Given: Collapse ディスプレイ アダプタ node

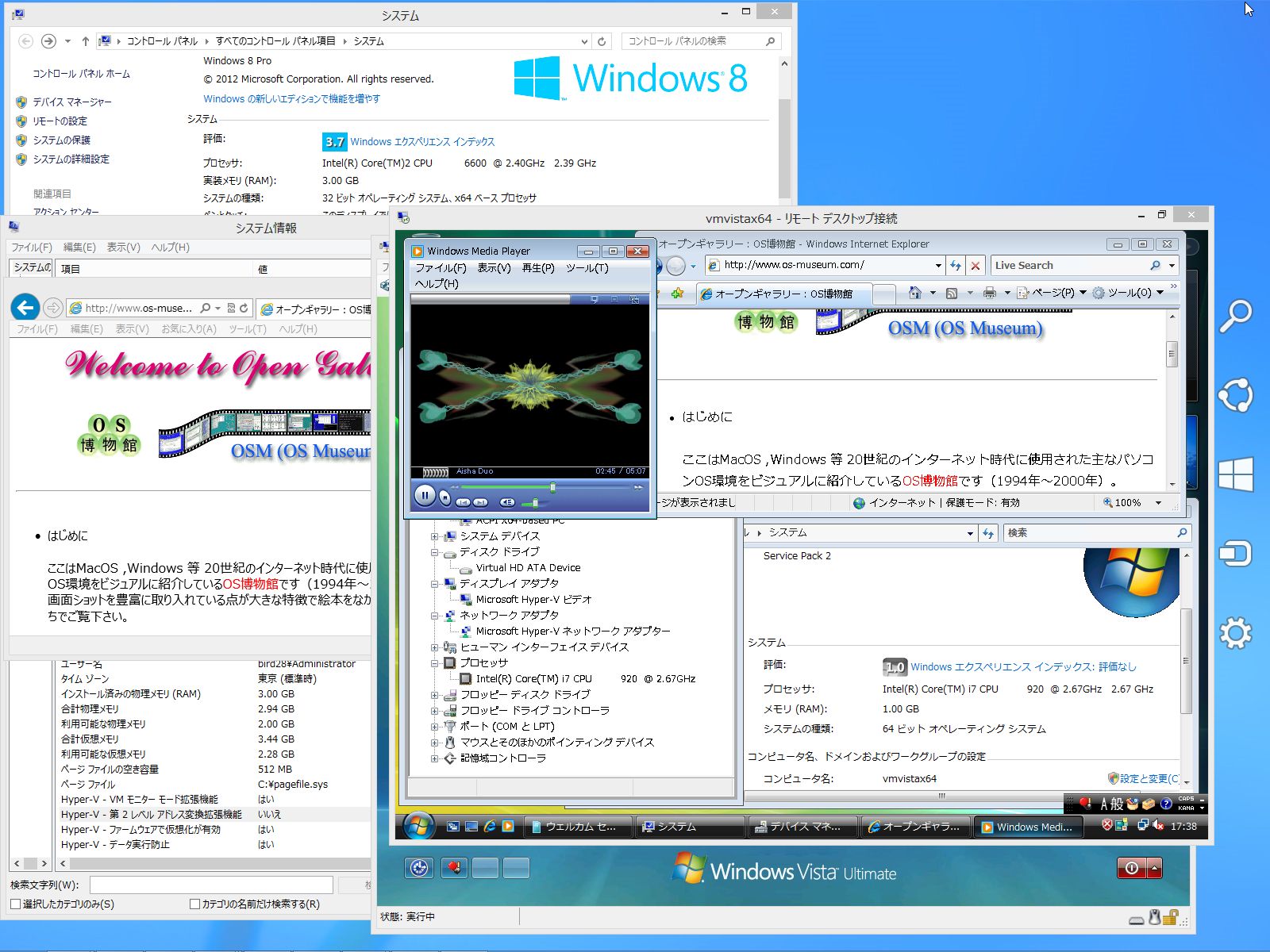Looking at the screenshot, I should [434, 584].
